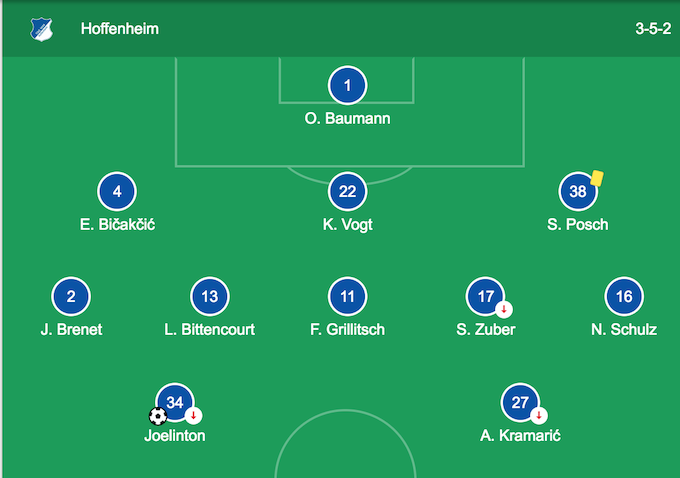Image resolution: width=680 pixels, height=478 pixels.
Task: Select player number 38 circle
Action: tap(578, 192)
